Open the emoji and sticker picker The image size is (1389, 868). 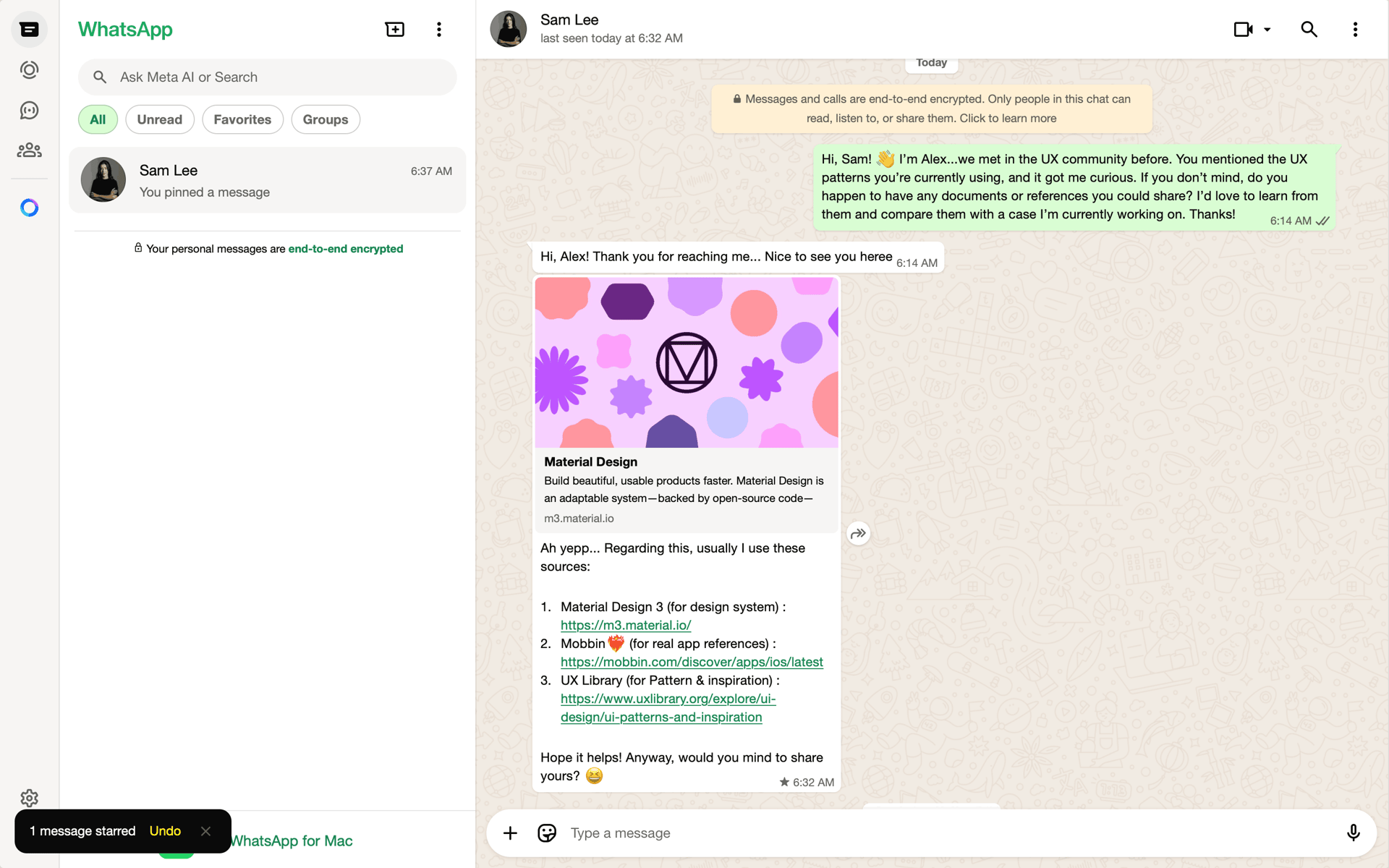[x=547, y=833]
